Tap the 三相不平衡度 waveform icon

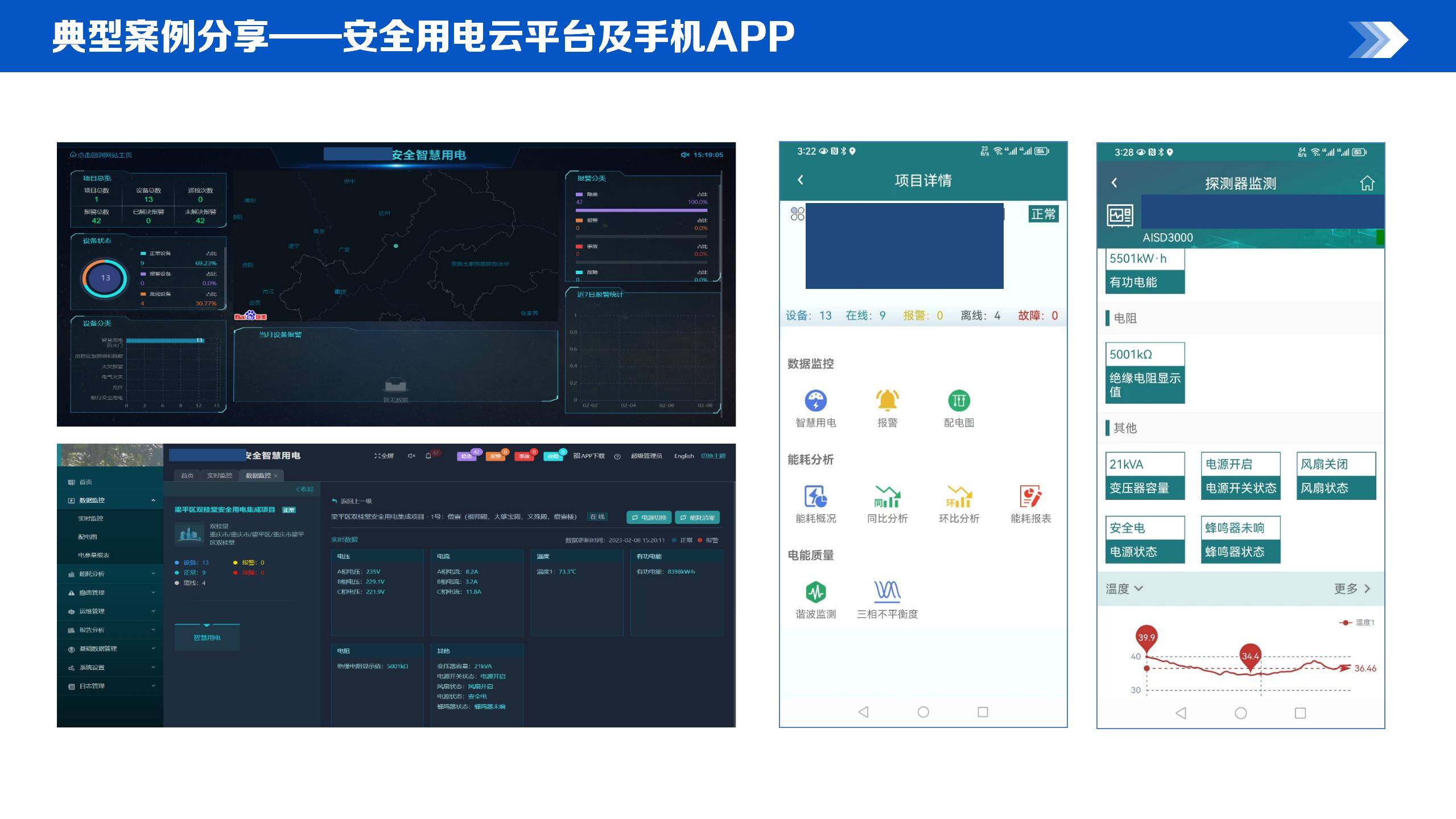click(x=887, y=592)
